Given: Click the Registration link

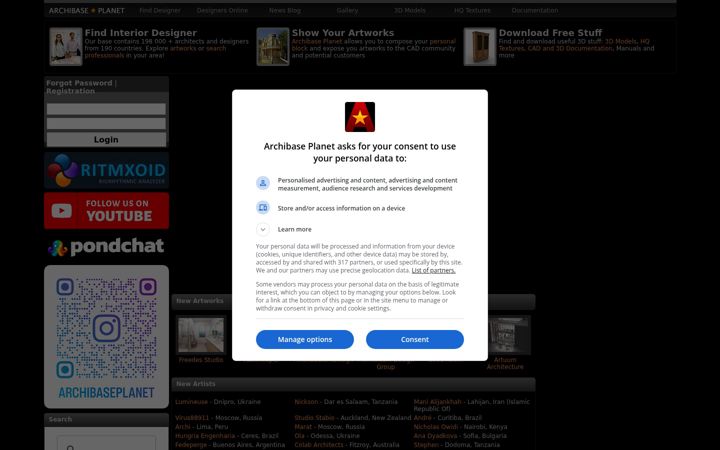Looking at the screenshot, I should [70, 91].
